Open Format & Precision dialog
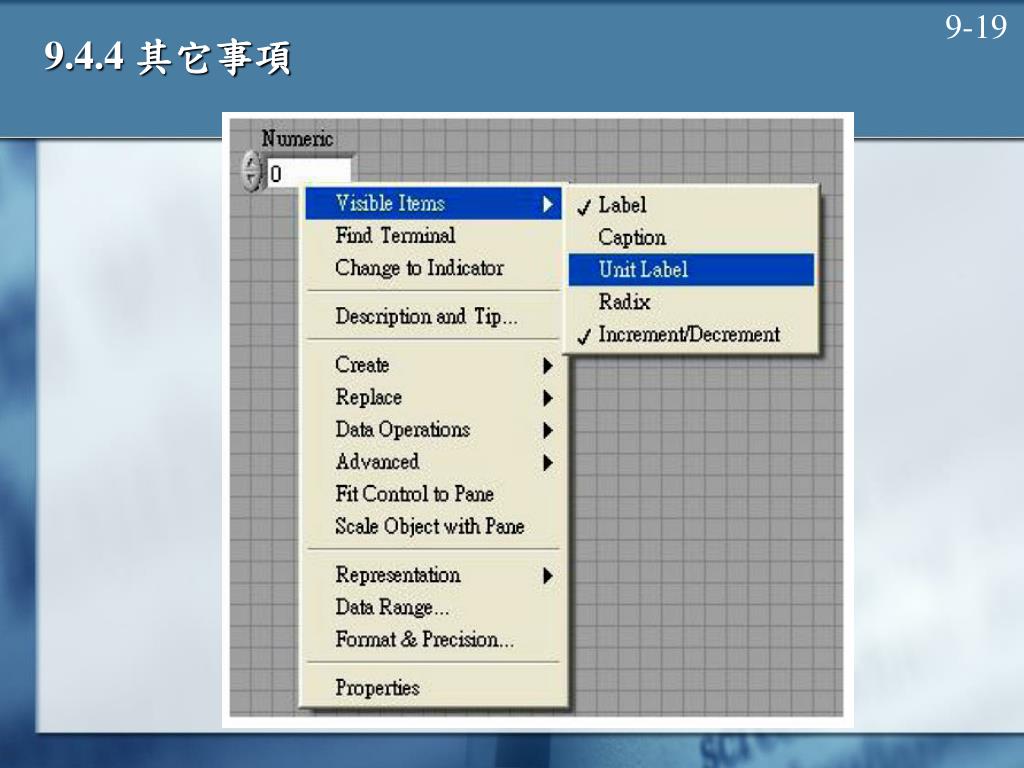The height and width of the screenshot is (768, 1024). (433, 639)
